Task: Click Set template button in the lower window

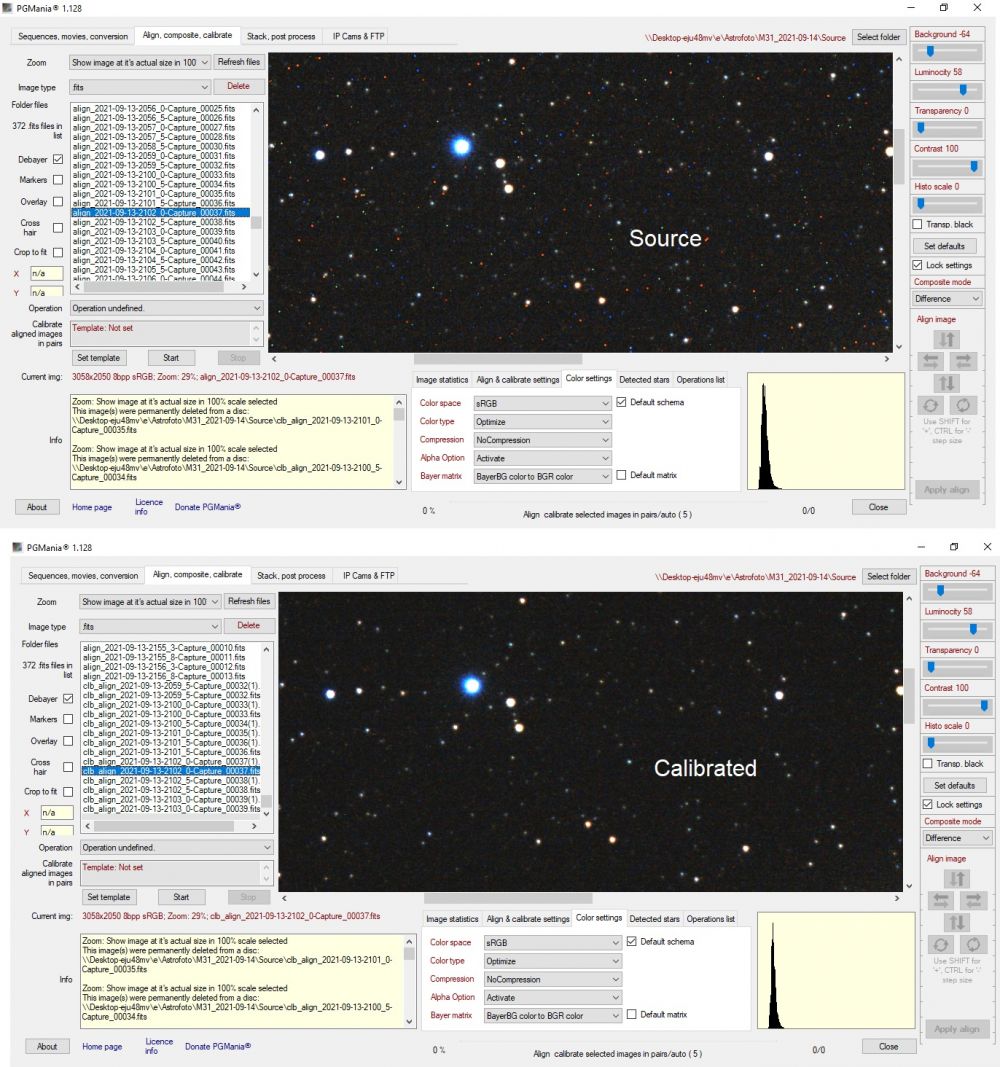Action: coord(108,897)
